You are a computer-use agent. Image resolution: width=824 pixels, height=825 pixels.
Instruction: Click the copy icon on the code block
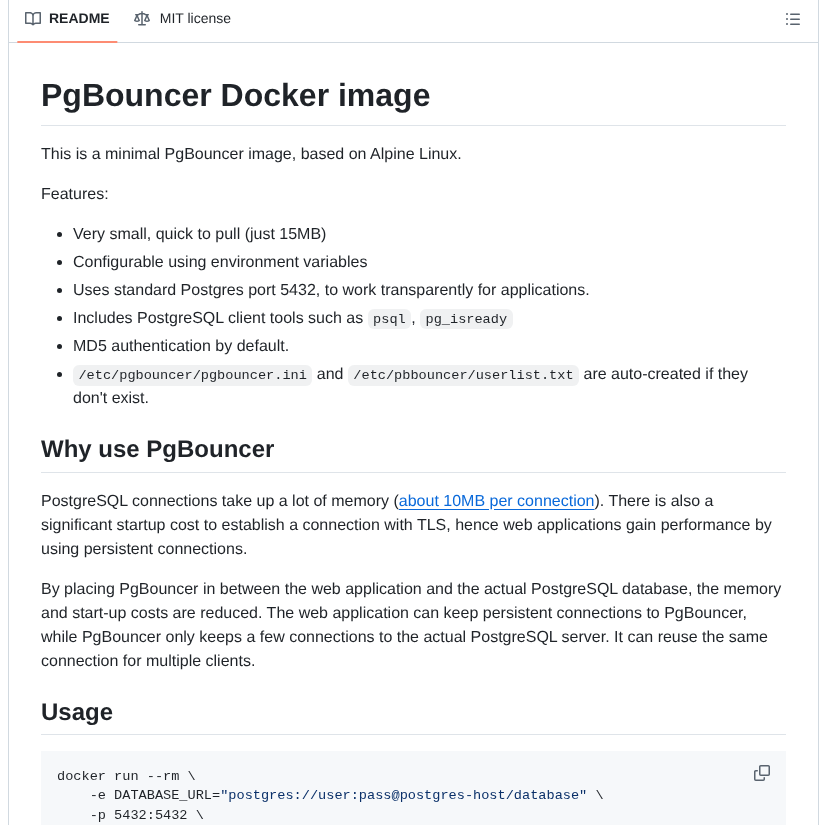click(x=762, y=773)
